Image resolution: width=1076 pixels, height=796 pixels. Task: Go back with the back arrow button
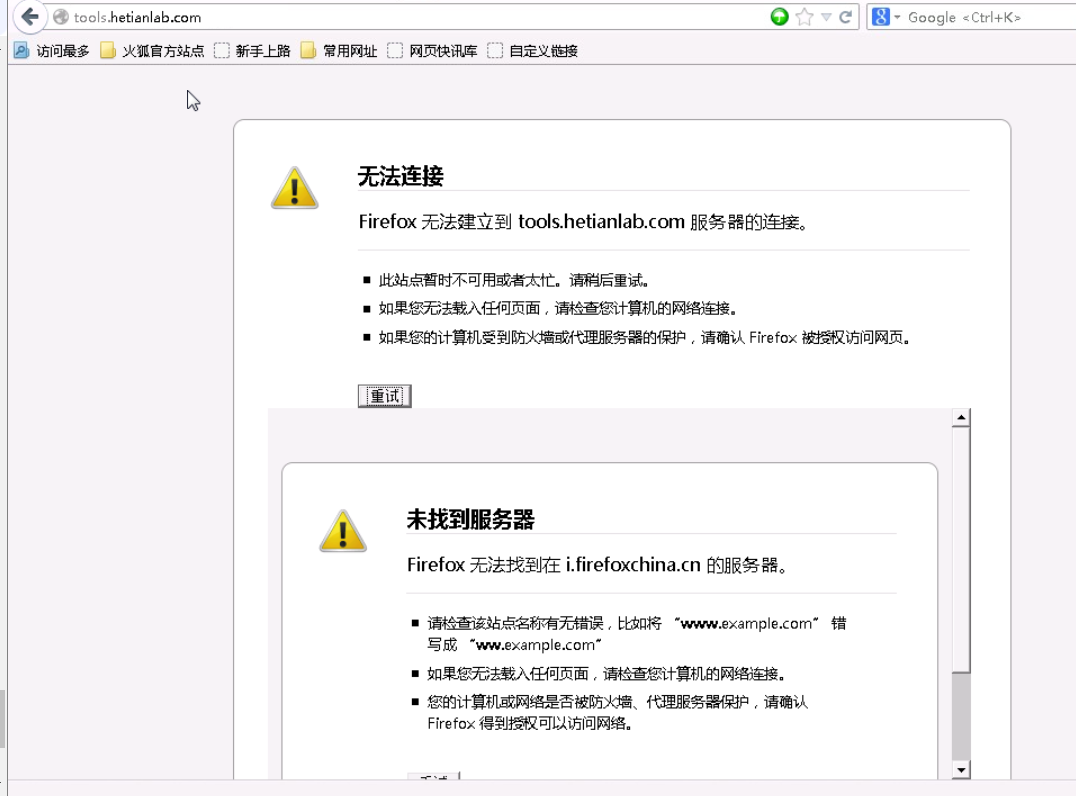point(30,16)
